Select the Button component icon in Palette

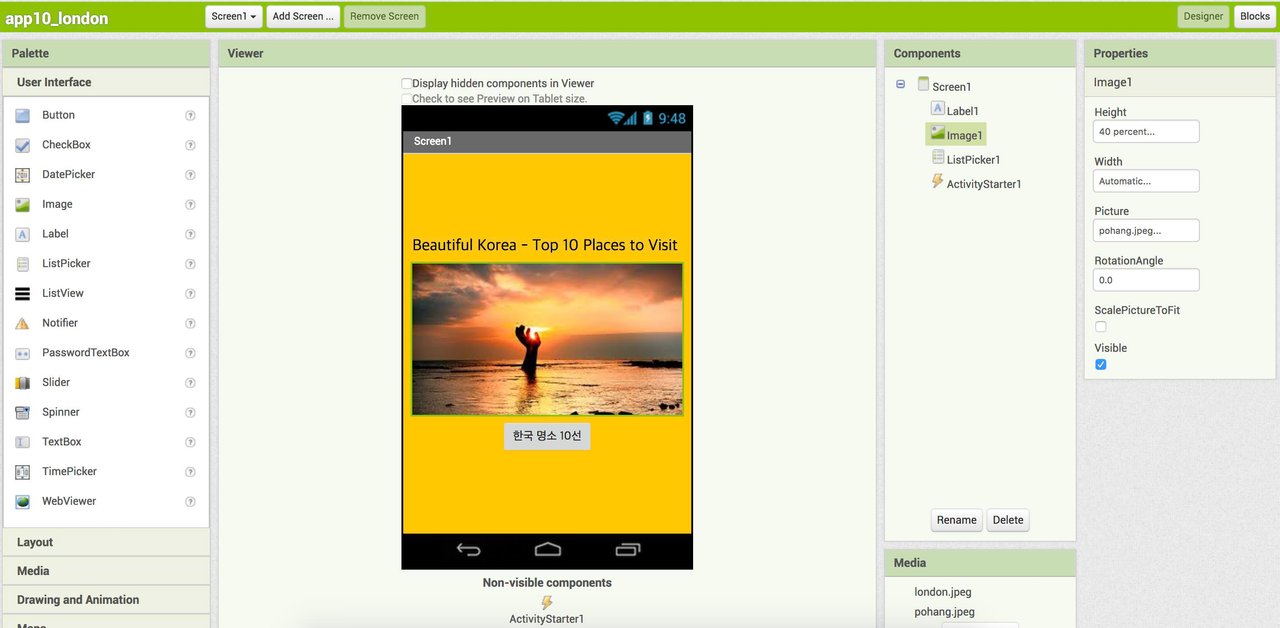click(22, 116)
